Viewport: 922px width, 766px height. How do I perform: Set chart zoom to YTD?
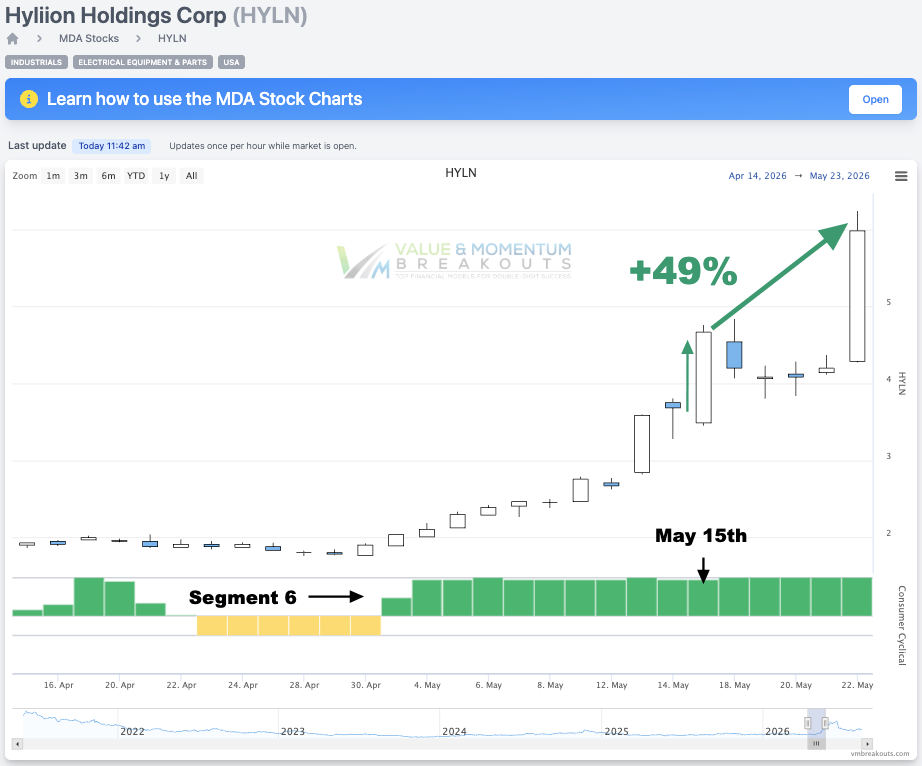click(136, 176)
